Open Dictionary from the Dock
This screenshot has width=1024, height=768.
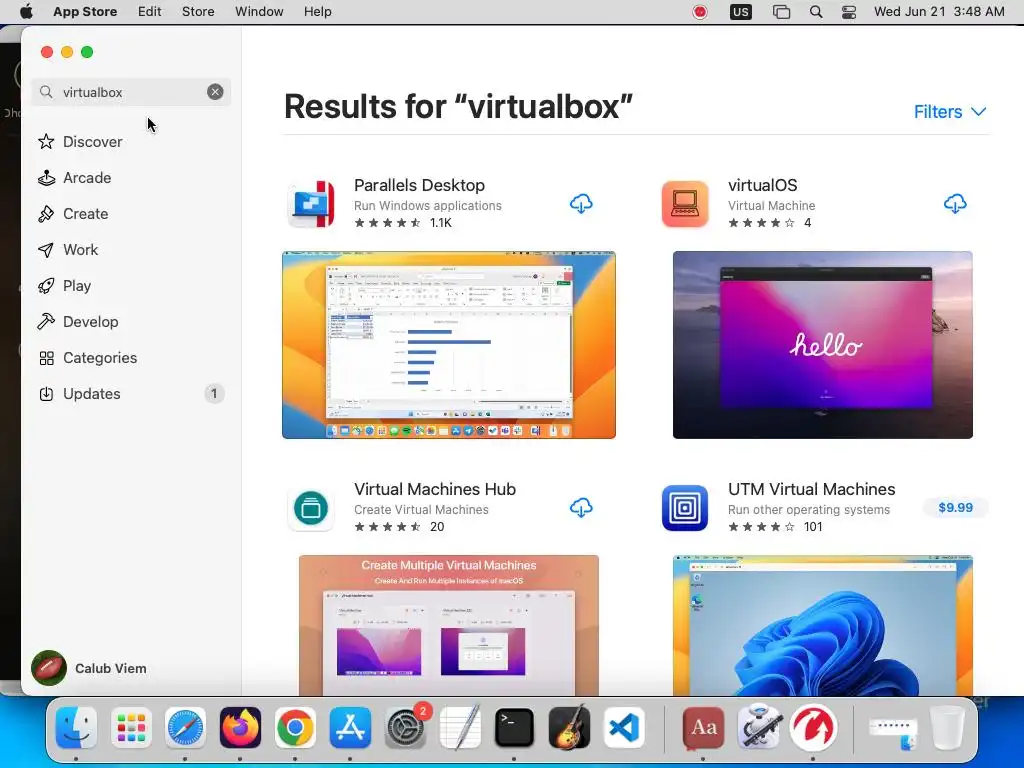click(x=703, y=728)
